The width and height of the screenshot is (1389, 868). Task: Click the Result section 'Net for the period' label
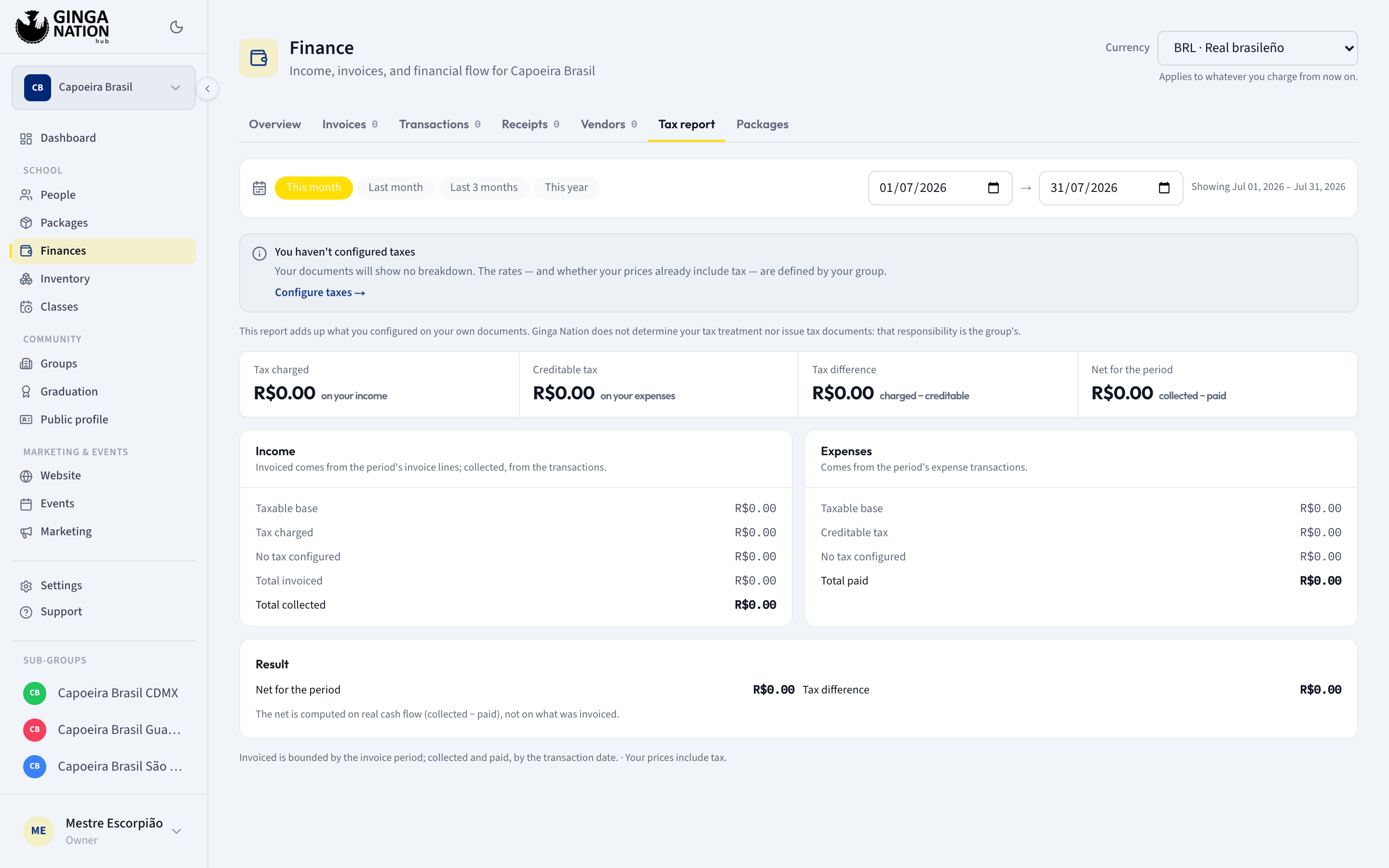tap(298, 690)
